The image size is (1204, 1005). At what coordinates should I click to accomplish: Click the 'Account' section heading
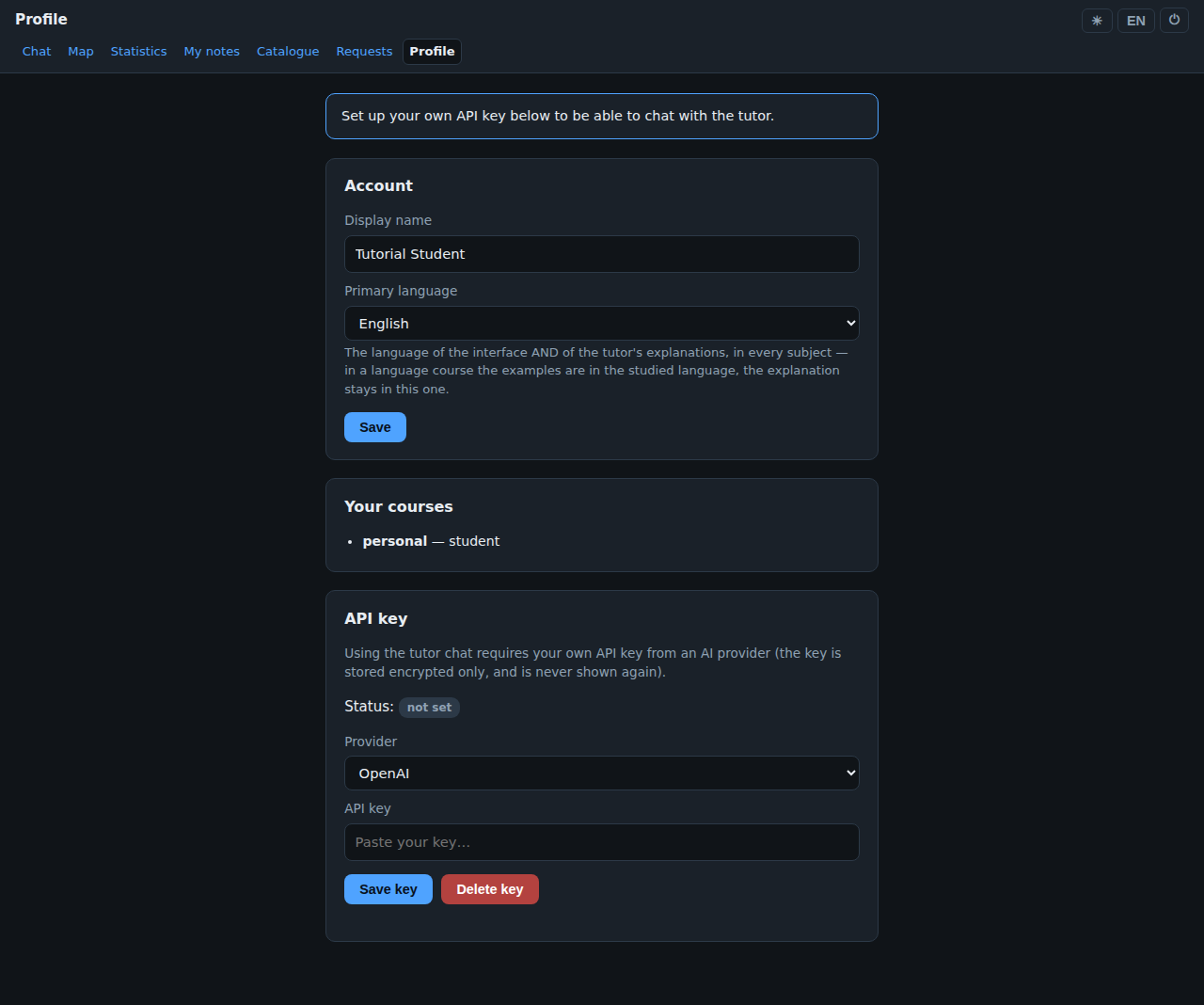(378, 185)
